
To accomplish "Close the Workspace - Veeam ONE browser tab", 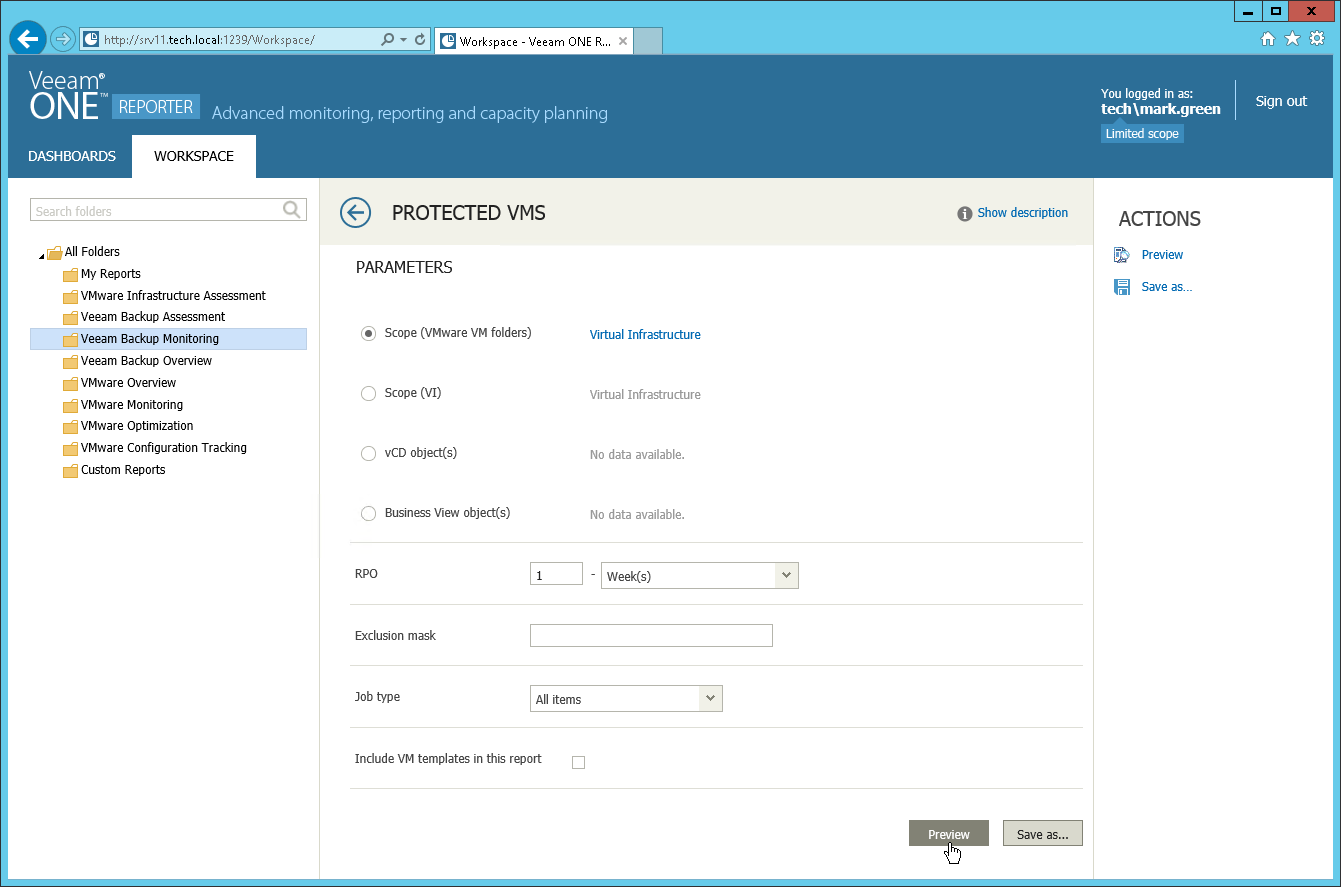I will [623, 41].
